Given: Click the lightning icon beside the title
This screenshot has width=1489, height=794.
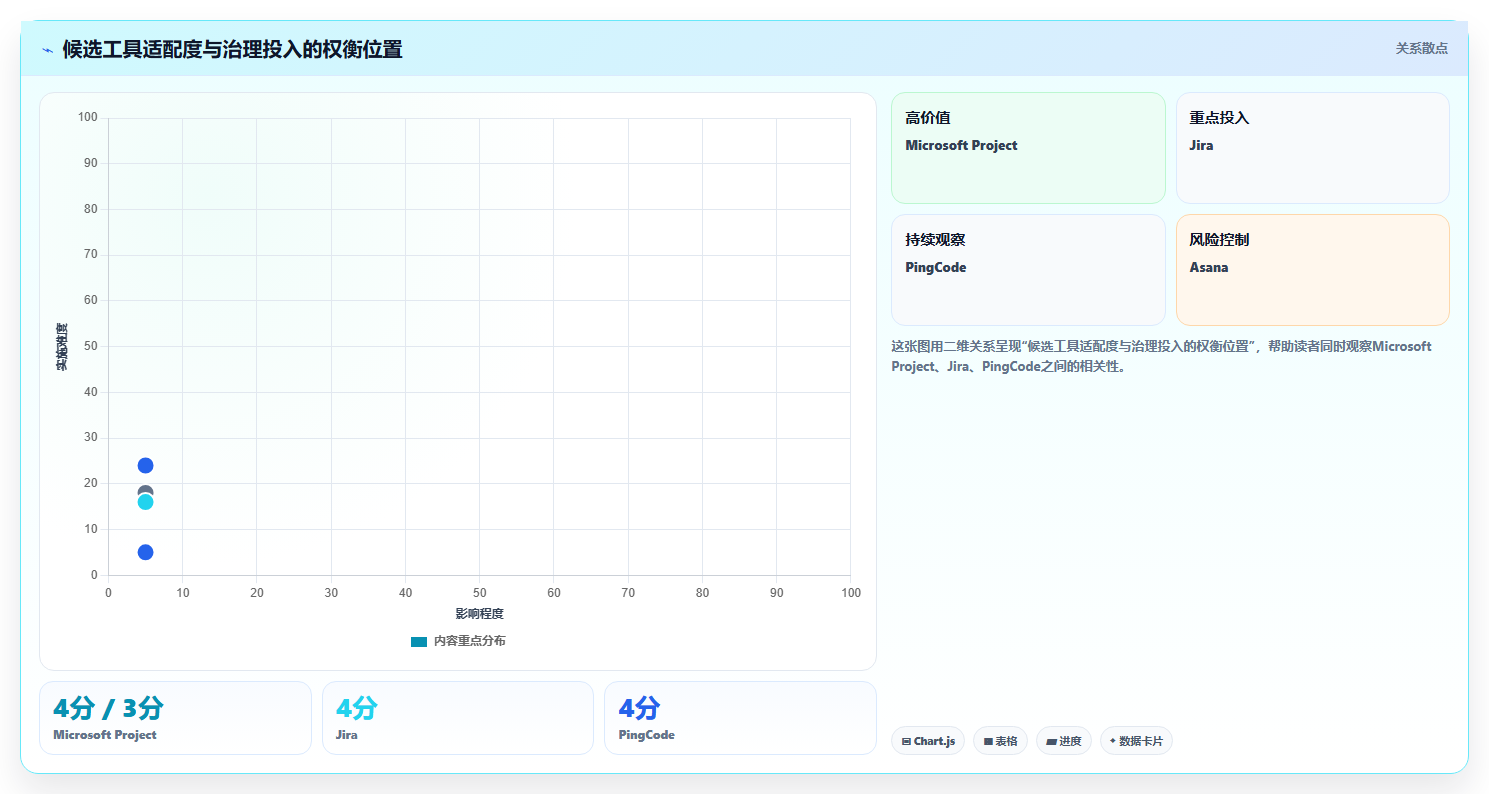Looking at the screenshot, I should pos(48,49).
